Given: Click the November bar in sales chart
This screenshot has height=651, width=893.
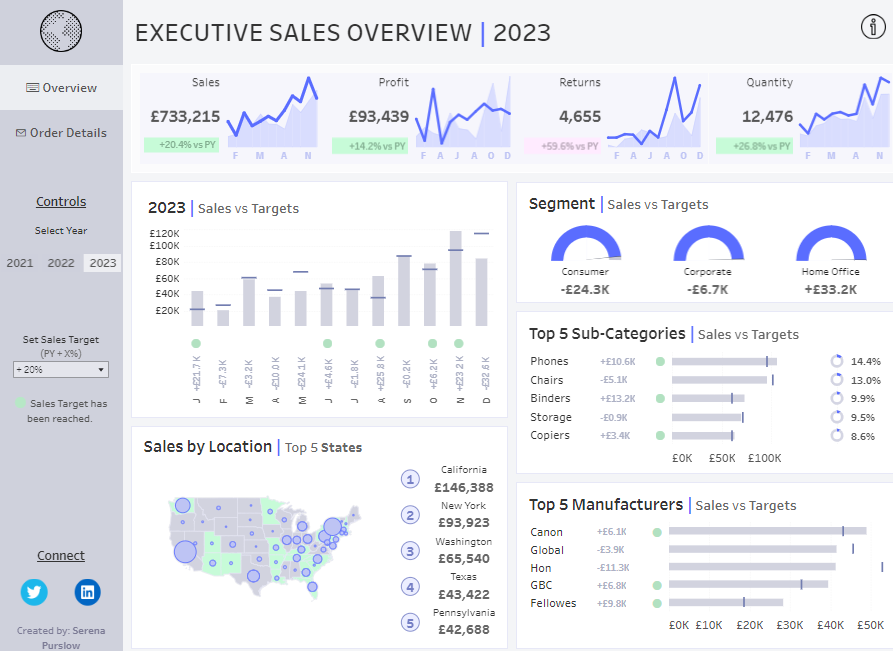Looking at the screenshot, I should [455, 279].
